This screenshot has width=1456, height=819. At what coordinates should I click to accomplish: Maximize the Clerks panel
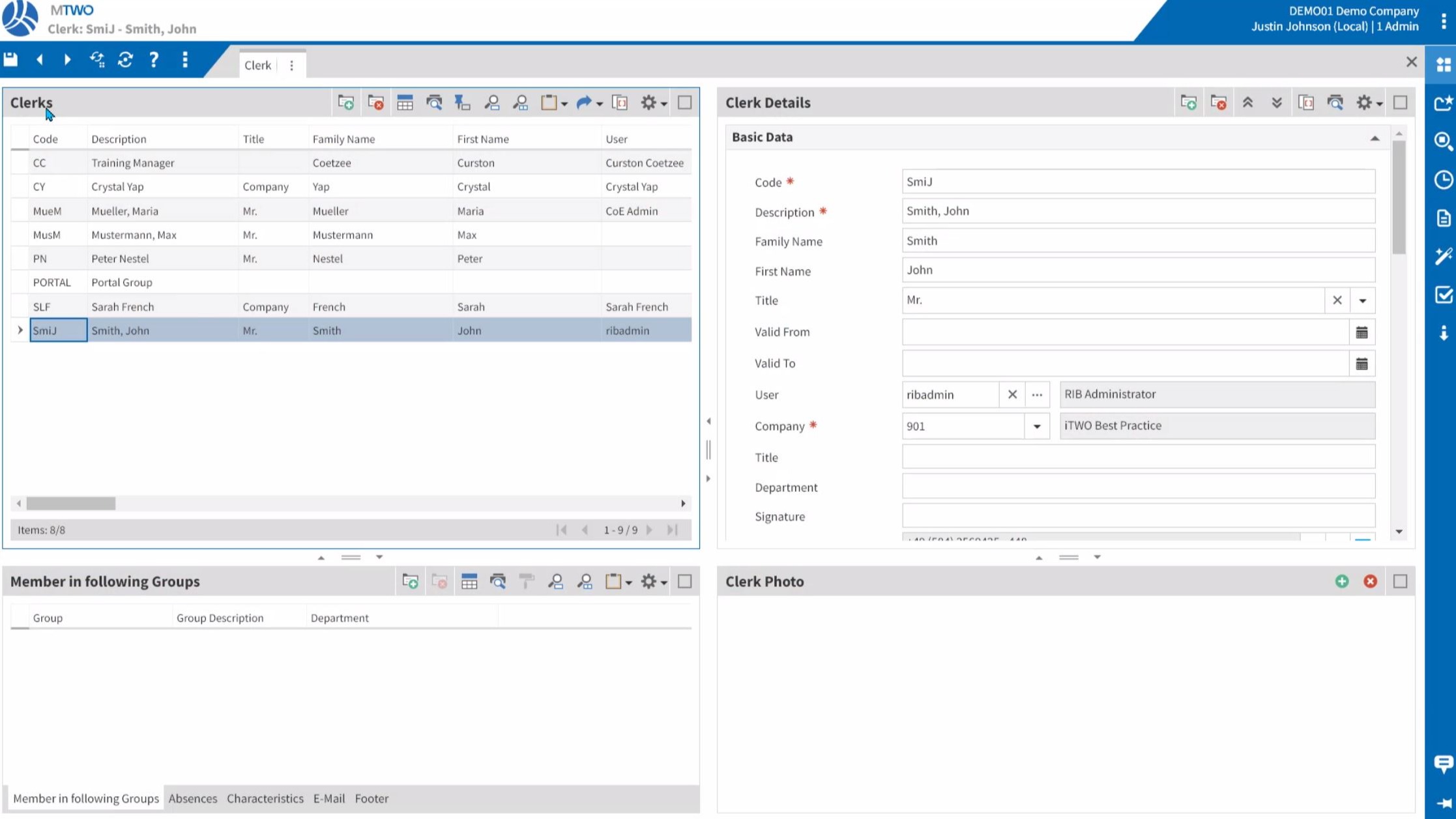click(x=684, y=102)
